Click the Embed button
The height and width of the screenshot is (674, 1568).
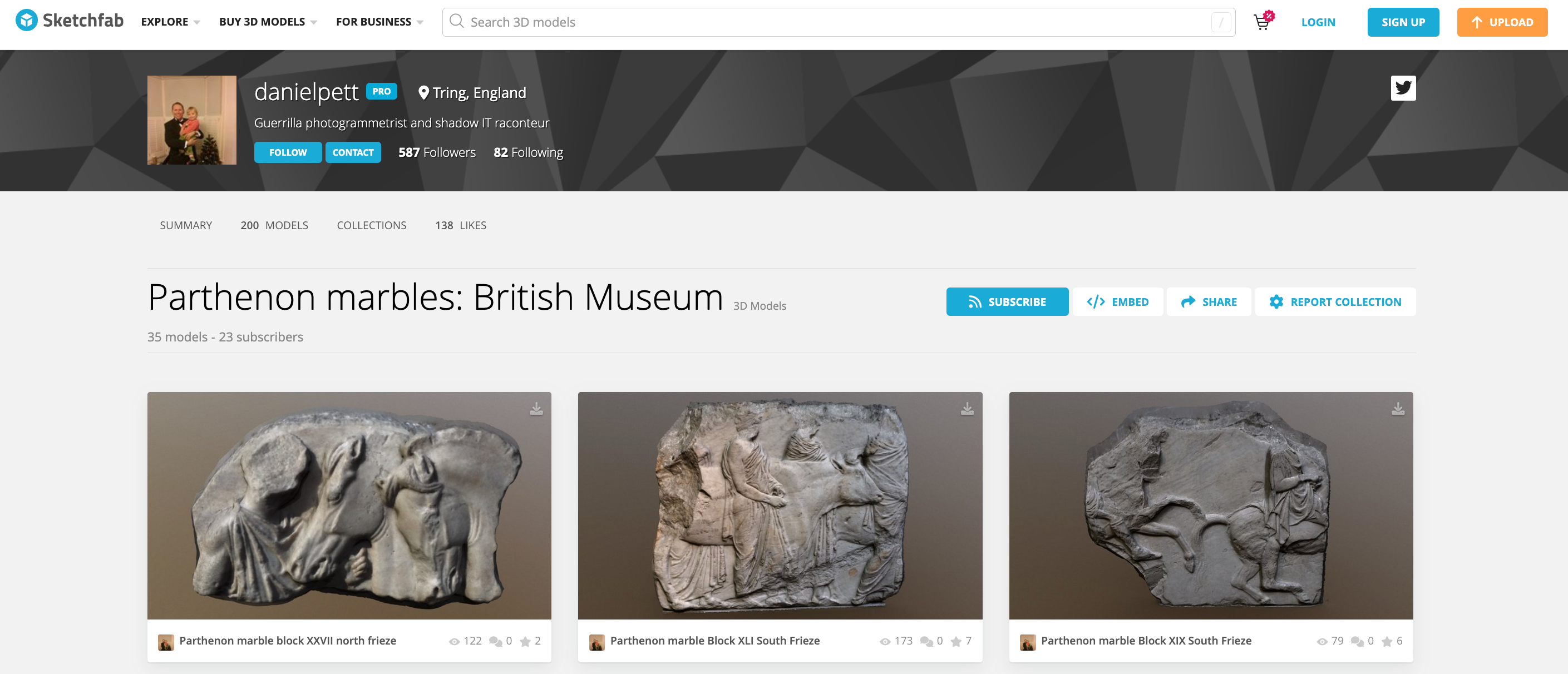1117,302
